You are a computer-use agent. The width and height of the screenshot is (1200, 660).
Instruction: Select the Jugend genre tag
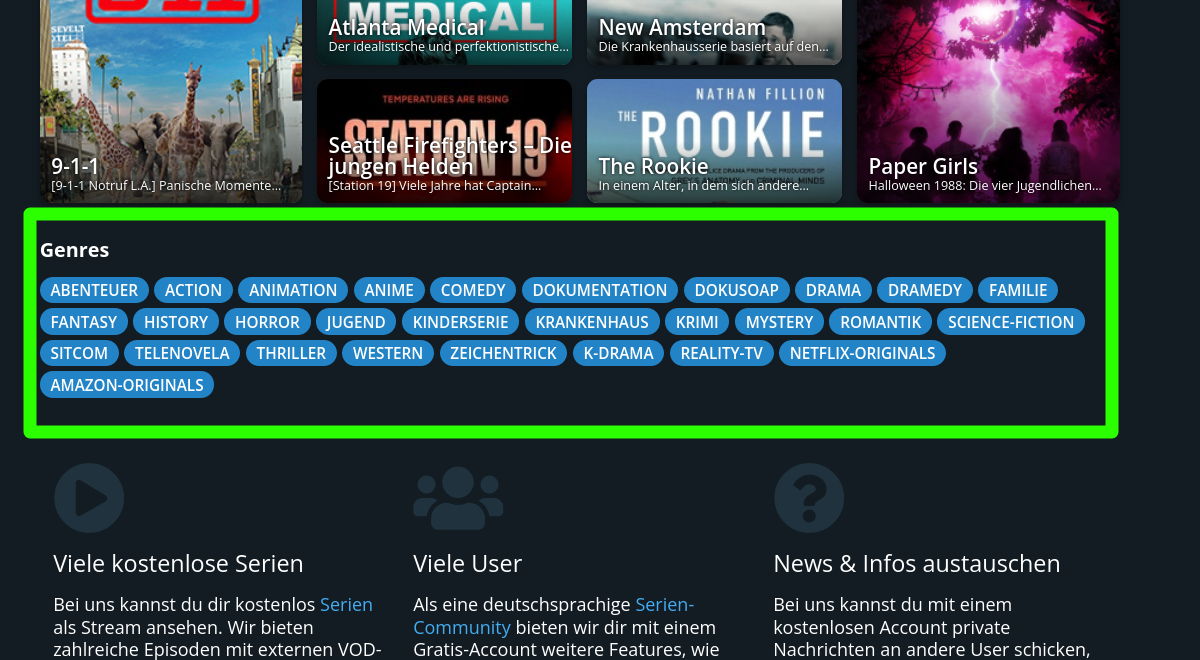356,322
